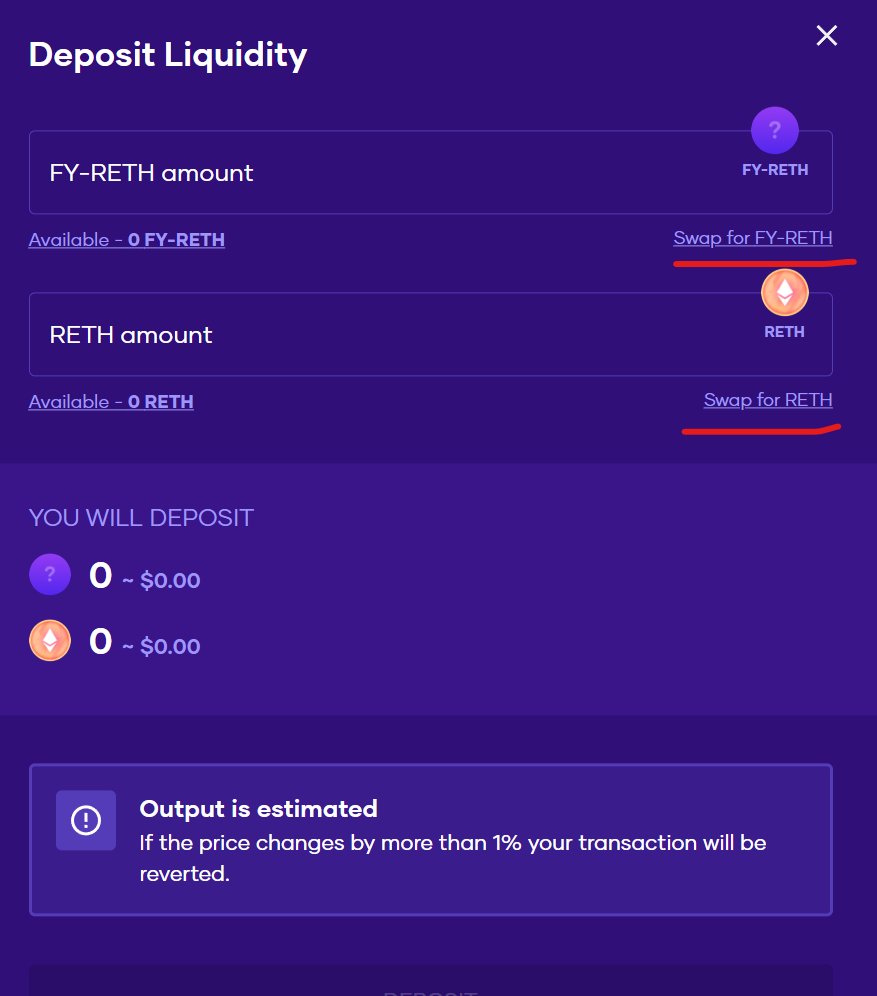Click the orange Ethereum icon under You Will Deposit
Viewport: 877px width, 996px height.
coord(50,640)
